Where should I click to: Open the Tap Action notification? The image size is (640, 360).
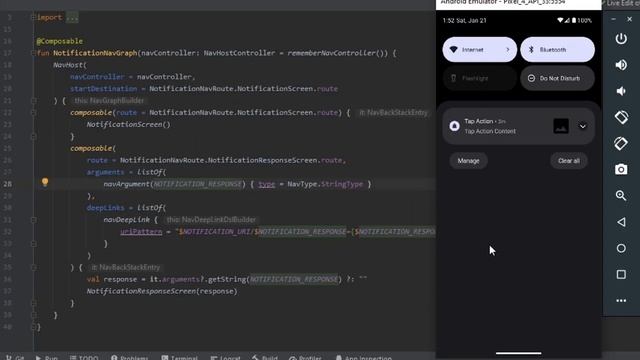click(x=518, y=126)
